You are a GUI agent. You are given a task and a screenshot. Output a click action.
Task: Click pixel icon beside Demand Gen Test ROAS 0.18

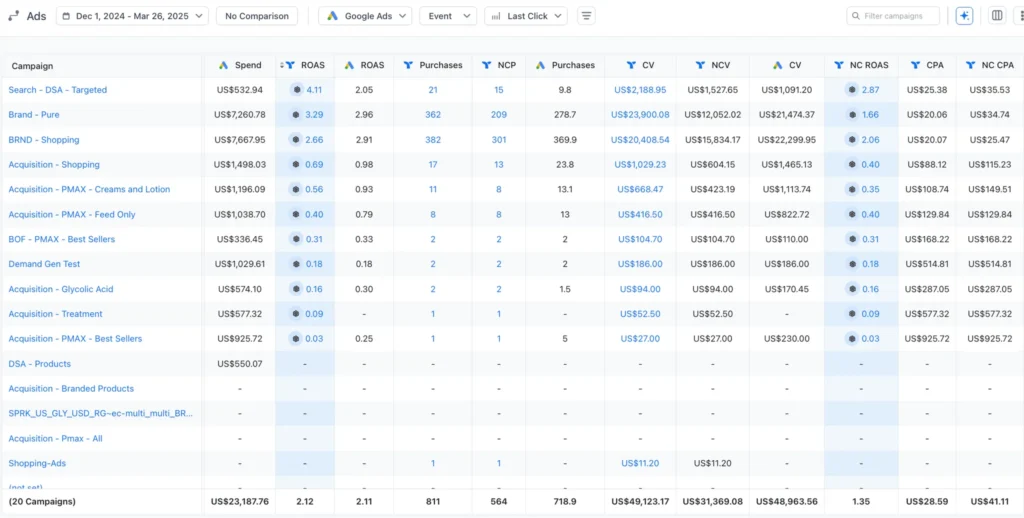(x=296, y=264)
